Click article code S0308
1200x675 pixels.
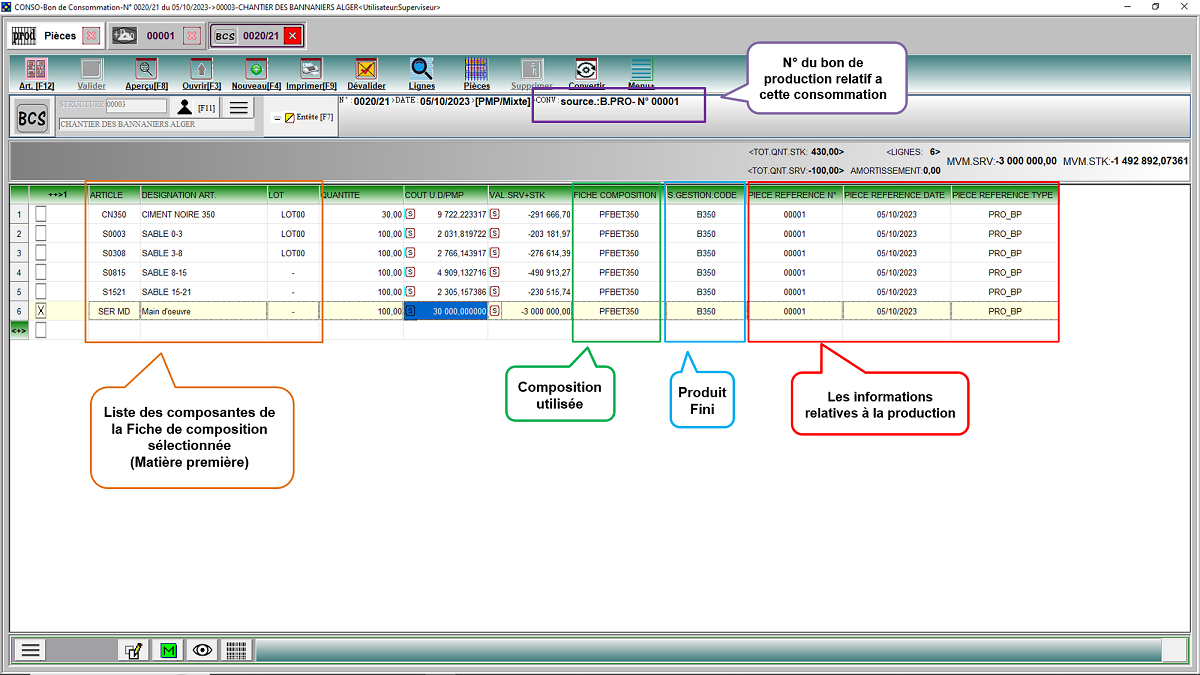click(x=115, y=253)
